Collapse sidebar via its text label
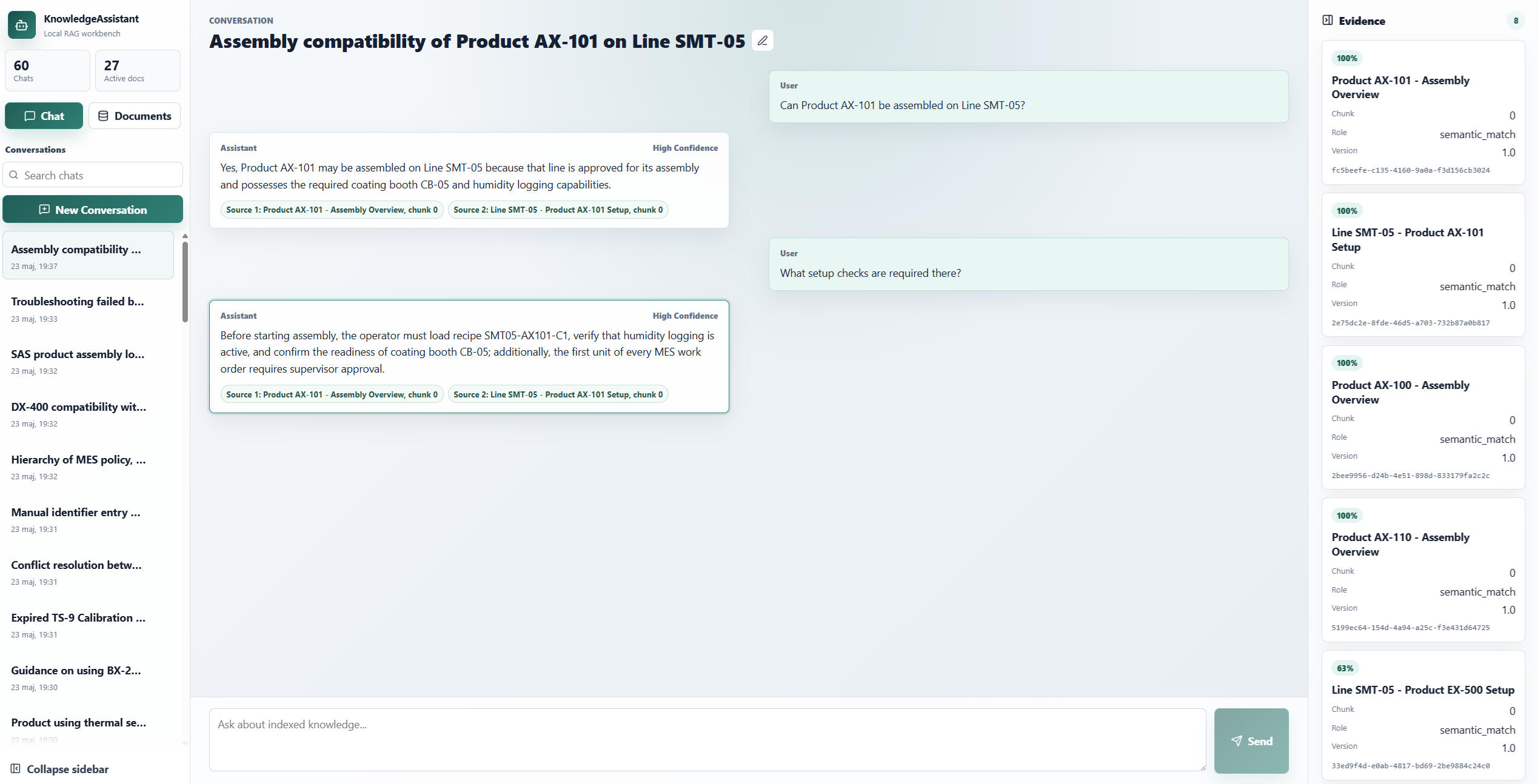 click(68, 768)
